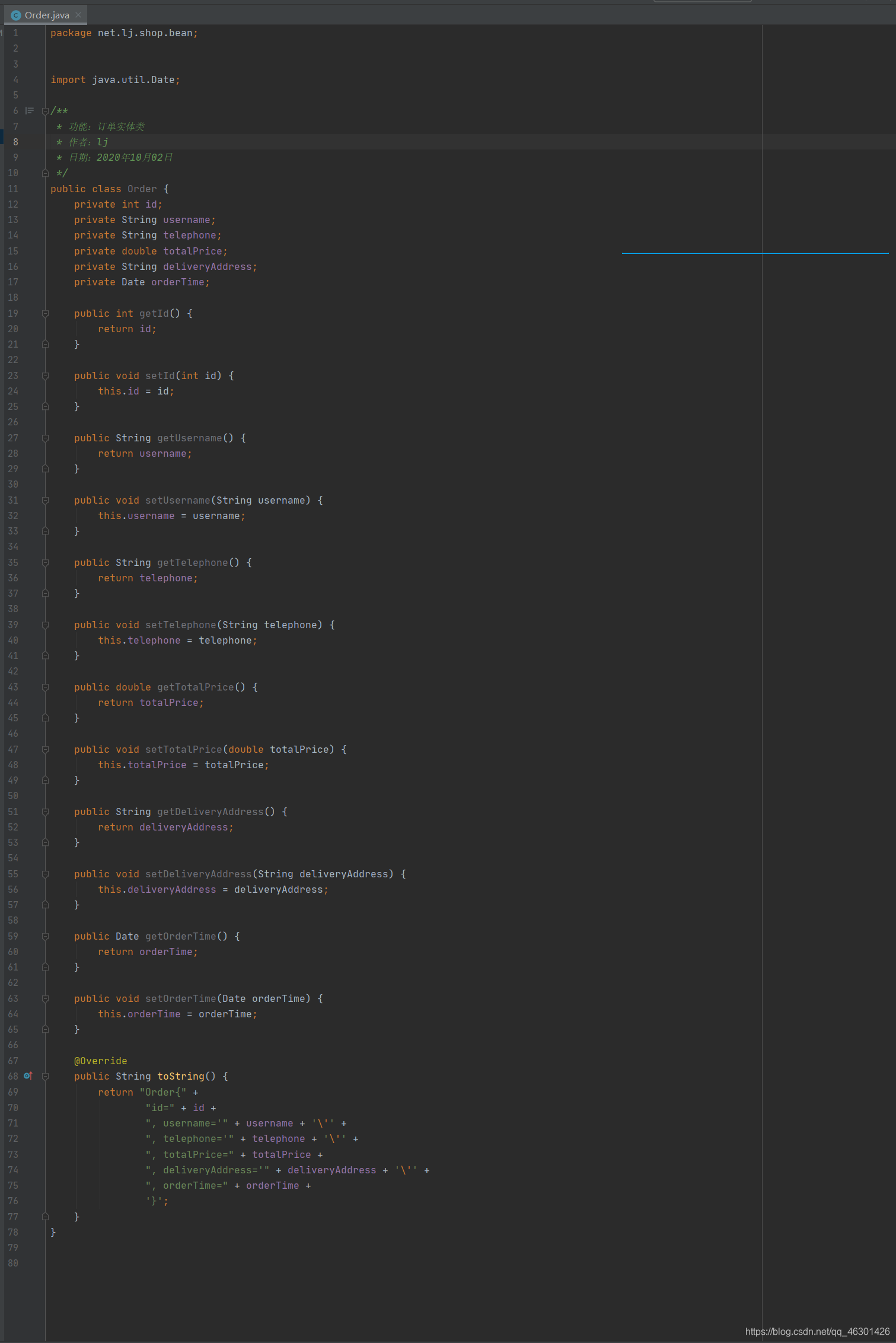Click the package name net.lj.shop.bean

145,33
